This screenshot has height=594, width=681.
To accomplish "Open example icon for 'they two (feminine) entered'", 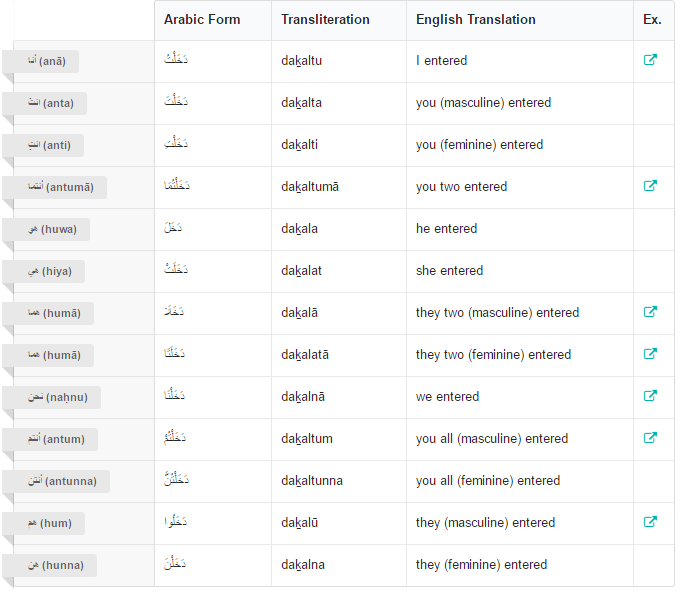I will [x=650, y=354].
